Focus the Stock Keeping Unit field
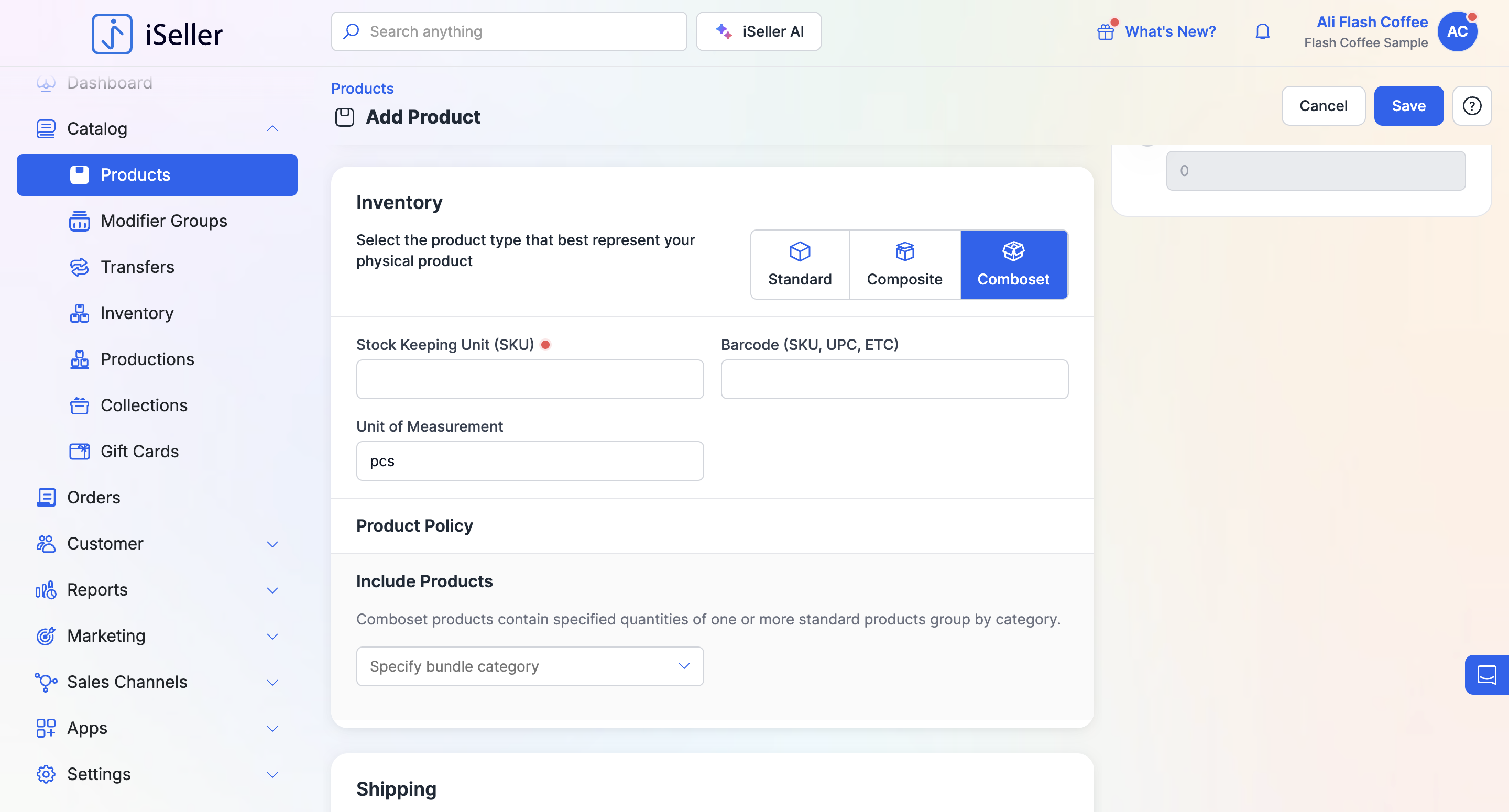Image resolution: width=1509 pixels, height=812 pixels. point(530,379)
